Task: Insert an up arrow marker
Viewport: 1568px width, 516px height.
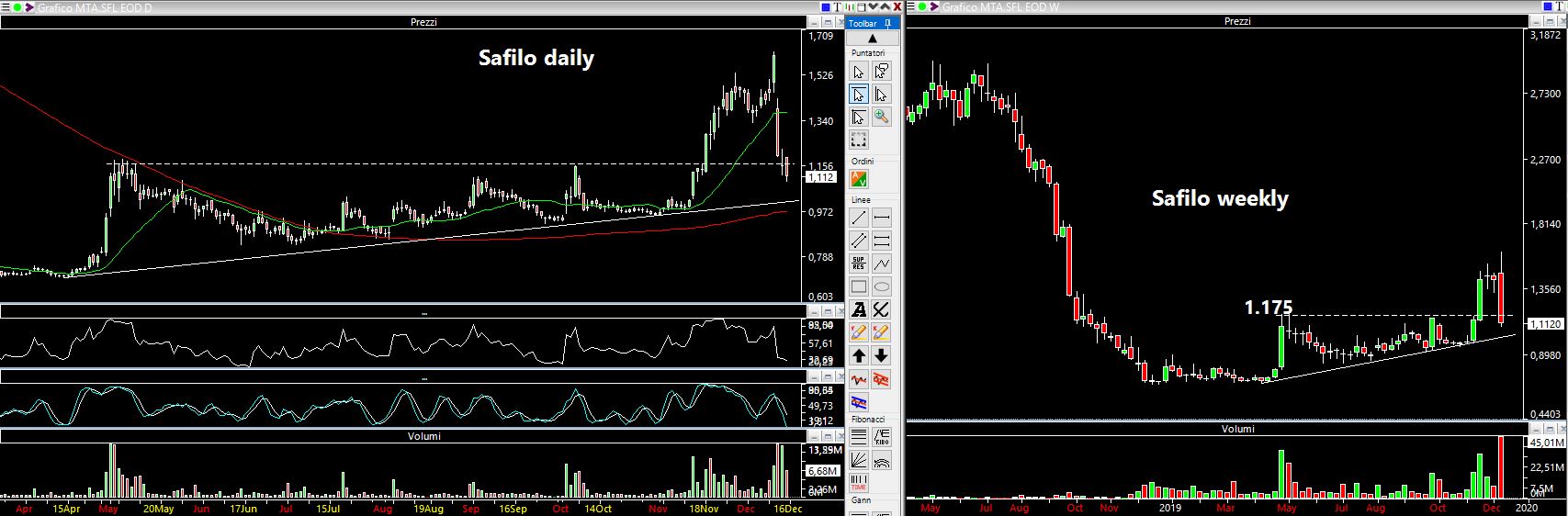Action: pyautogui.click(x=859, y=355)
